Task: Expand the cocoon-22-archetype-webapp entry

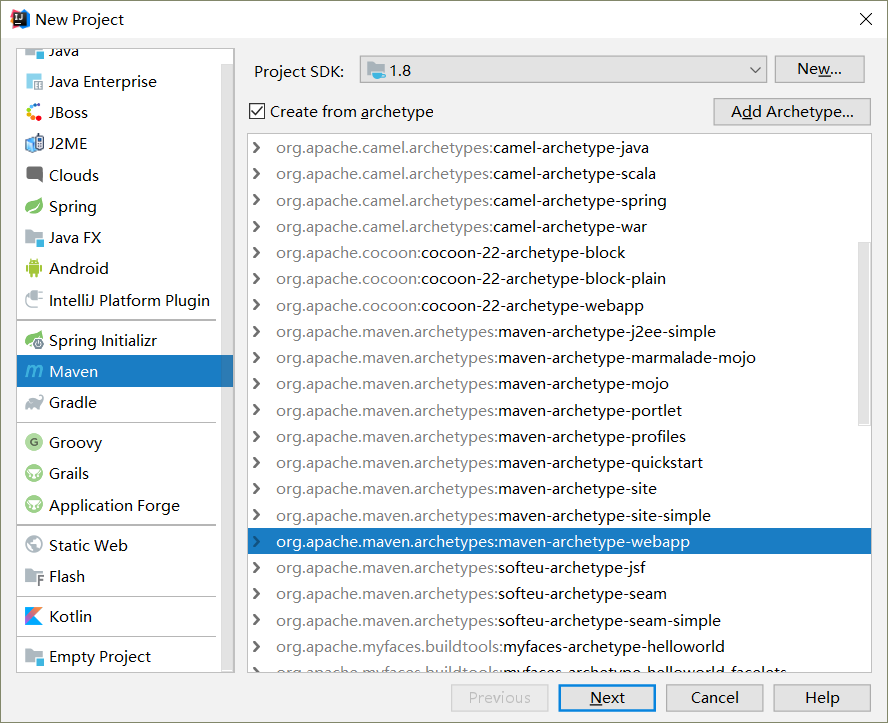Action: click(x=257, y=305)
